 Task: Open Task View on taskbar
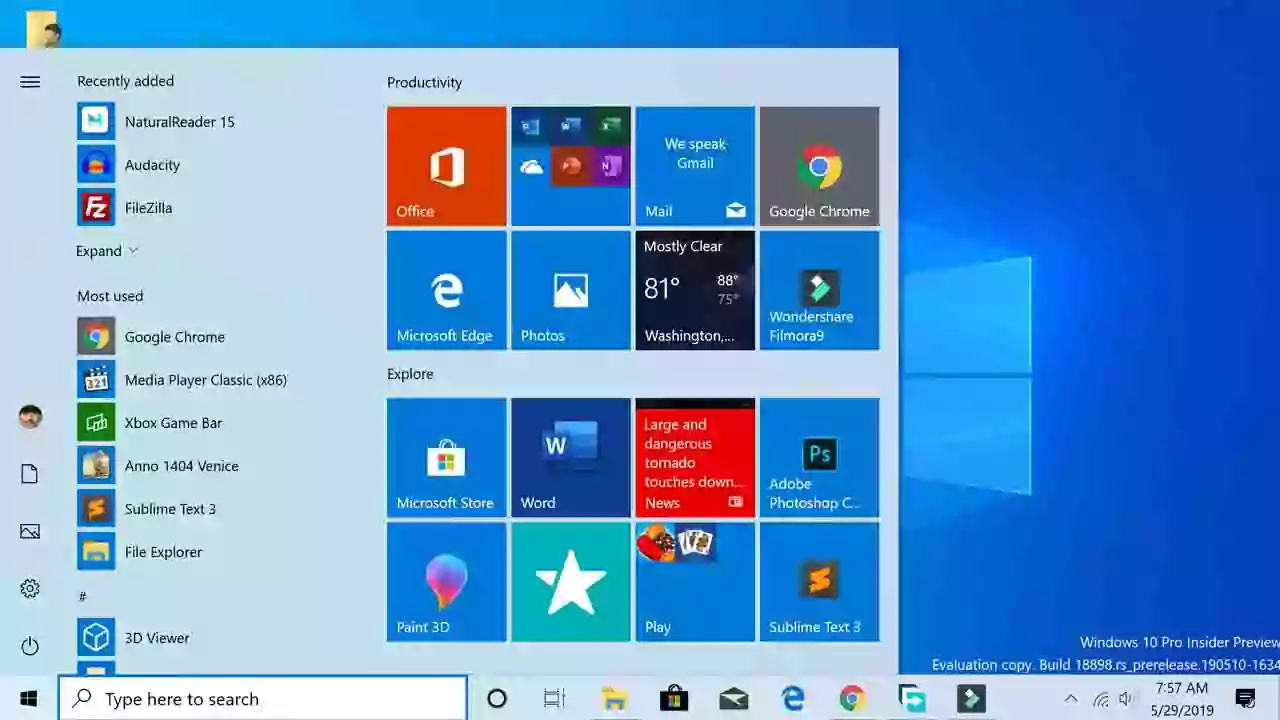[x=554, y=699]
